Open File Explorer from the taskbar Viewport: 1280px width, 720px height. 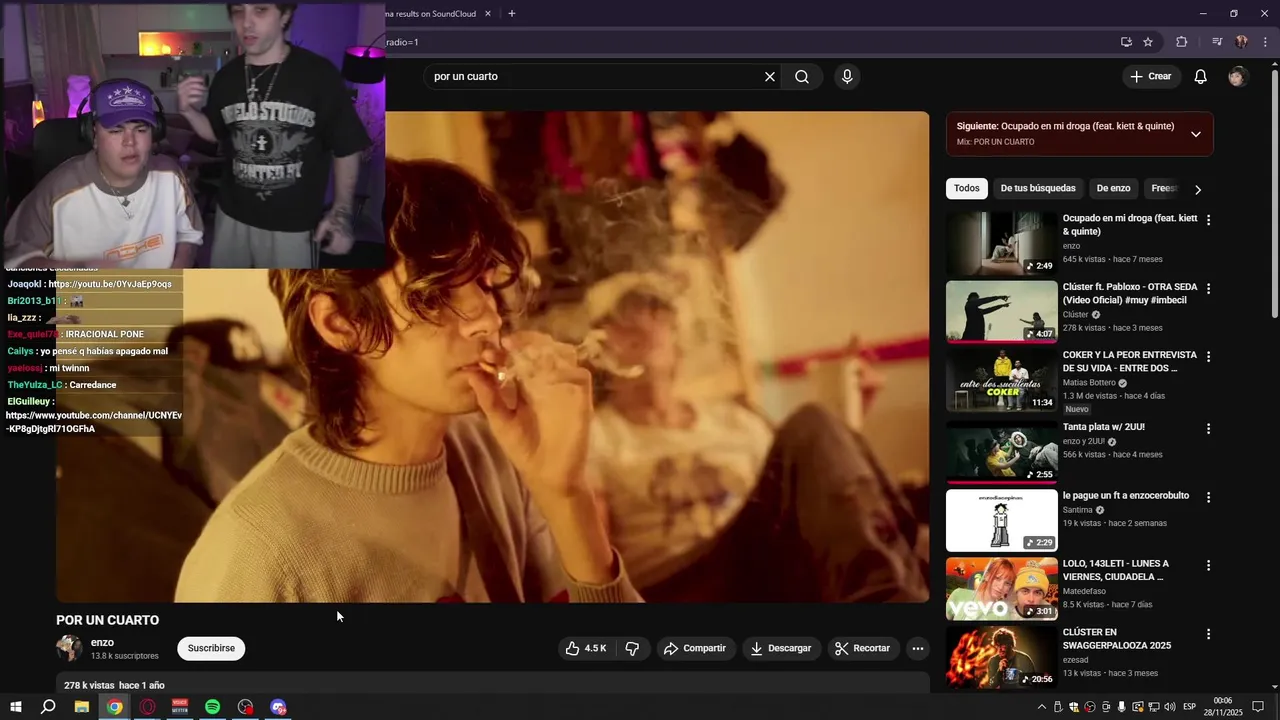[x=82, y=707]
